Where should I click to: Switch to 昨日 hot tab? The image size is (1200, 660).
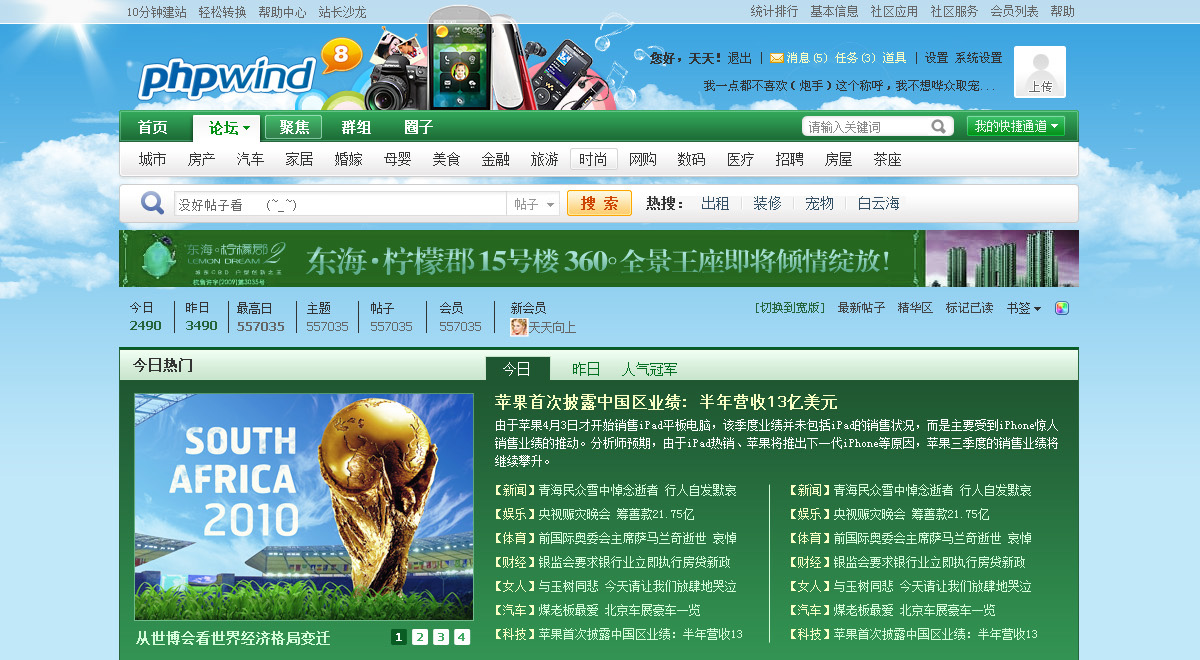586,369
